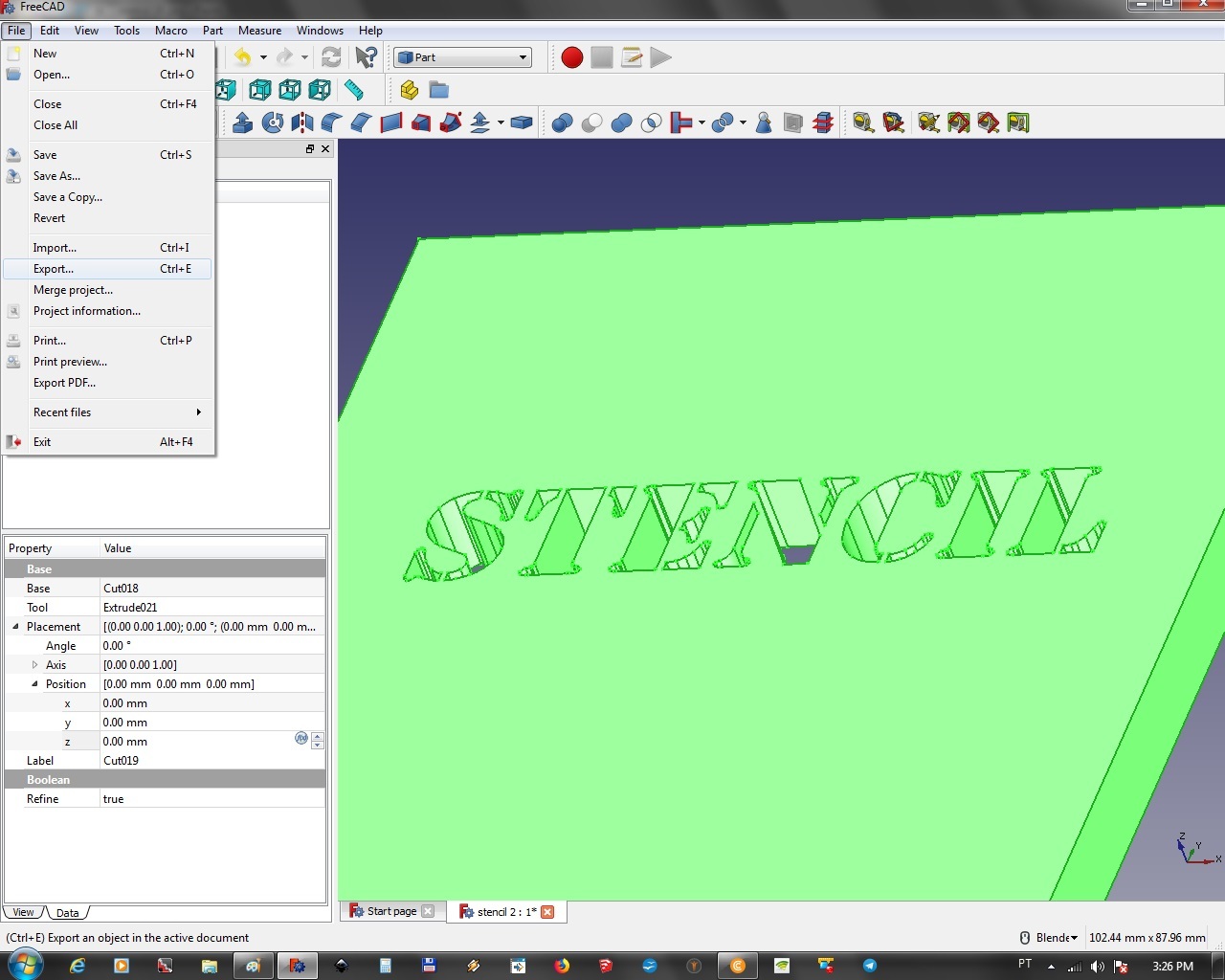The height and width of the screenshot is (980, 1225).
Task: Click the Check Geometry icon
Action: point(764,122)
